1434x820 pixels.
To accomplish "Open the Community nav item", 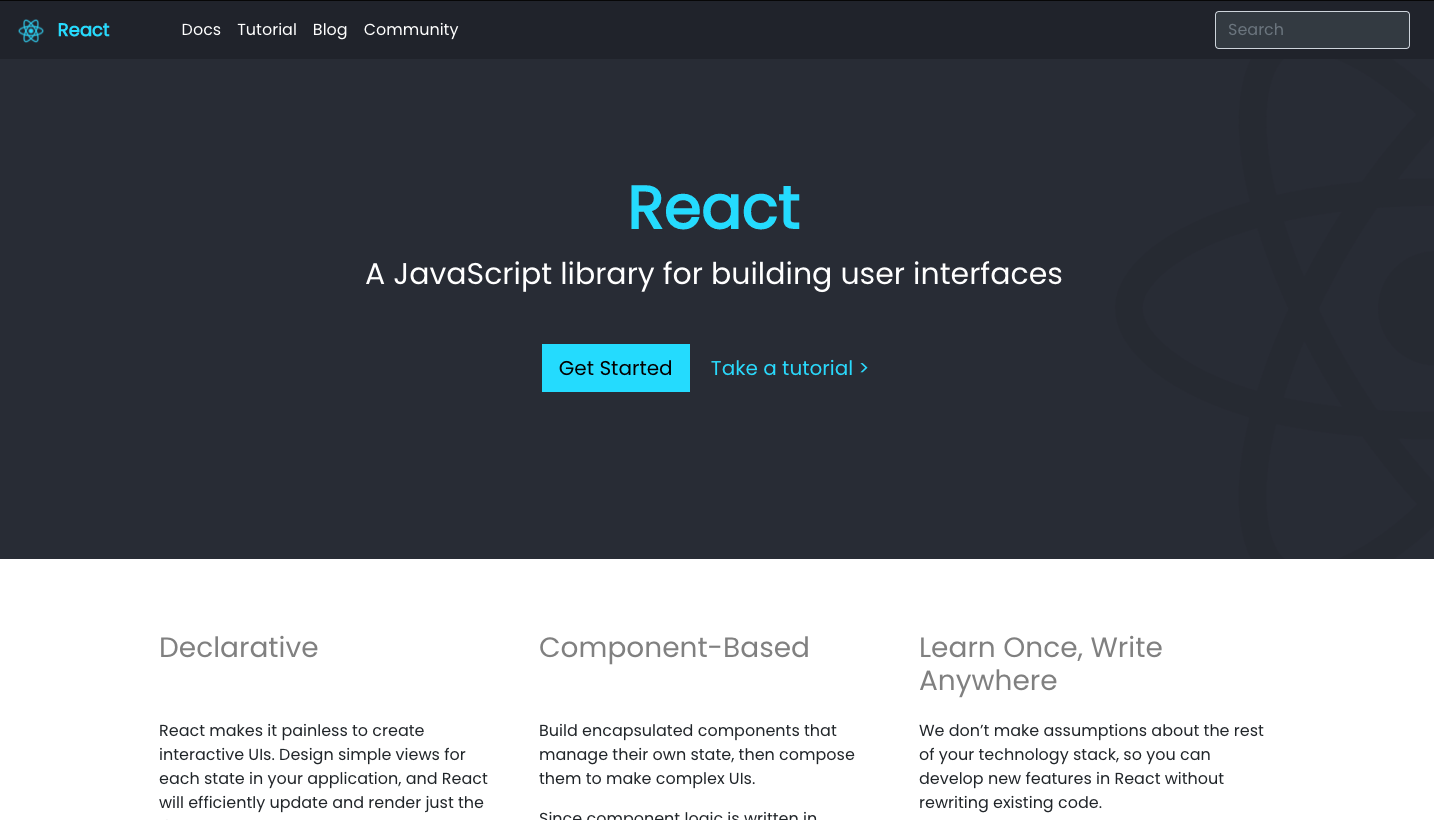I will [411, 30].
